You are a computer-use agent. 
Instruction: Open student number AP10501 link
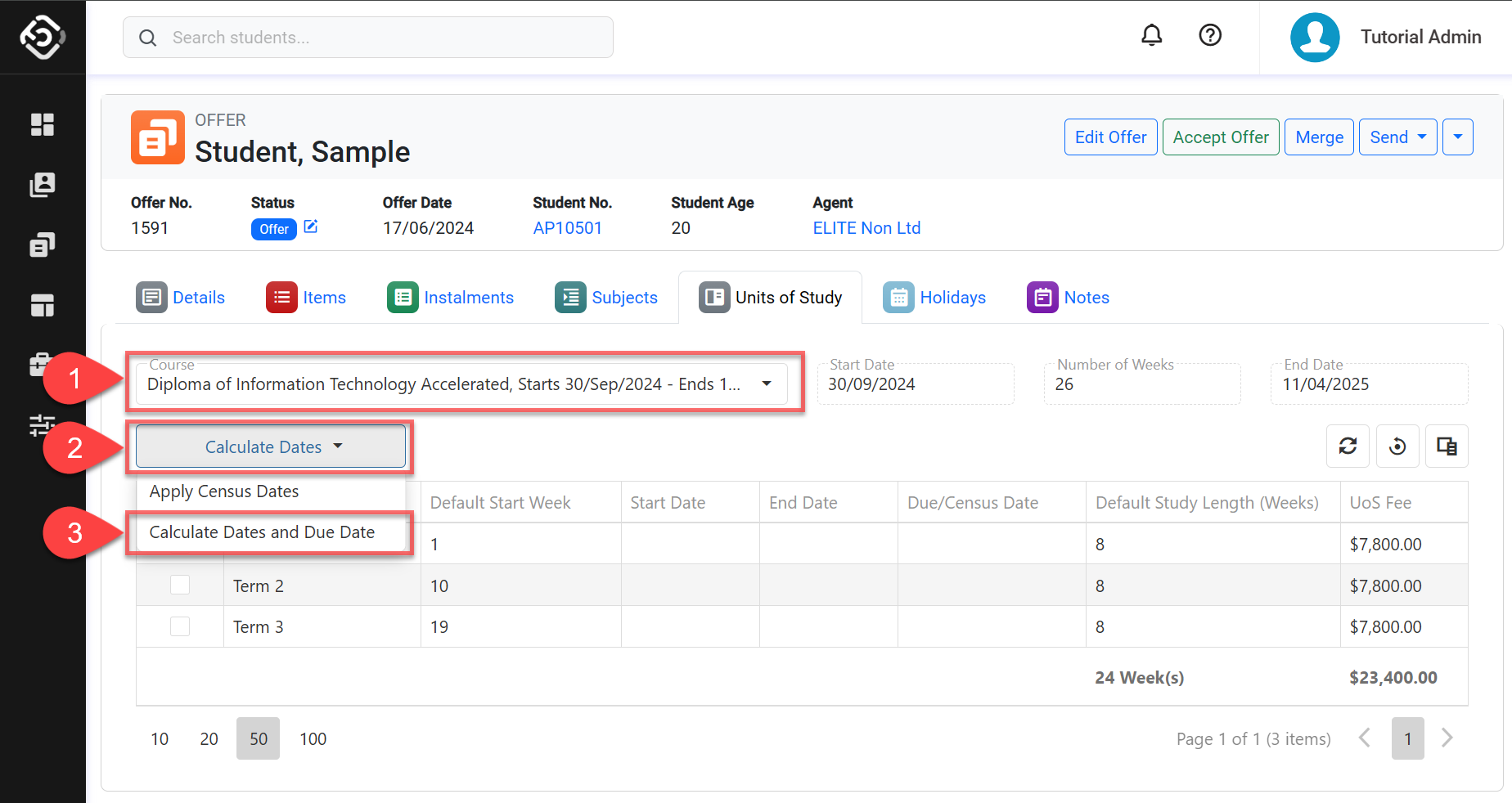567,228
